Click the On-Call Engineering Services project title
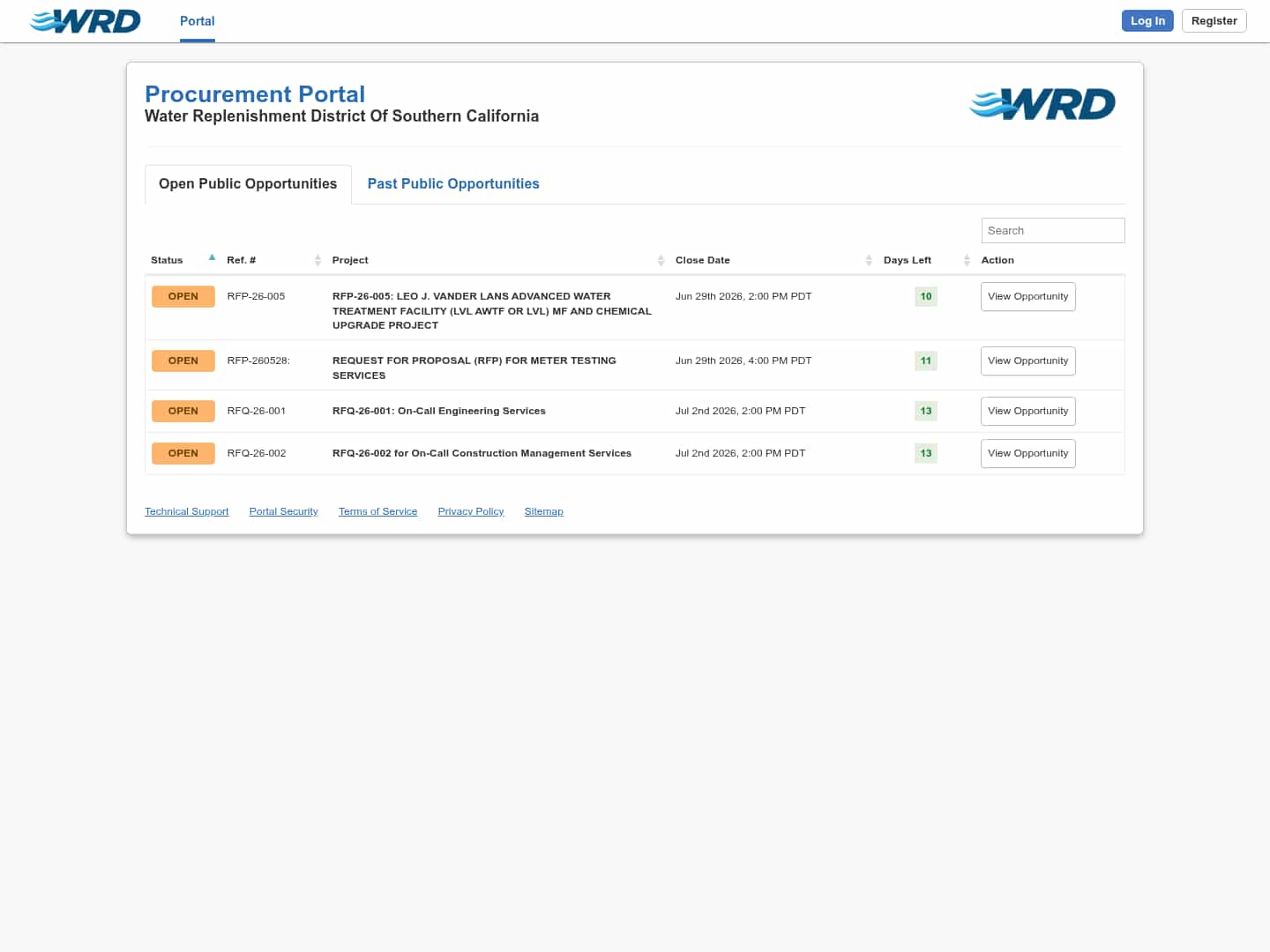1270x952 pixels. click(439, 411)
